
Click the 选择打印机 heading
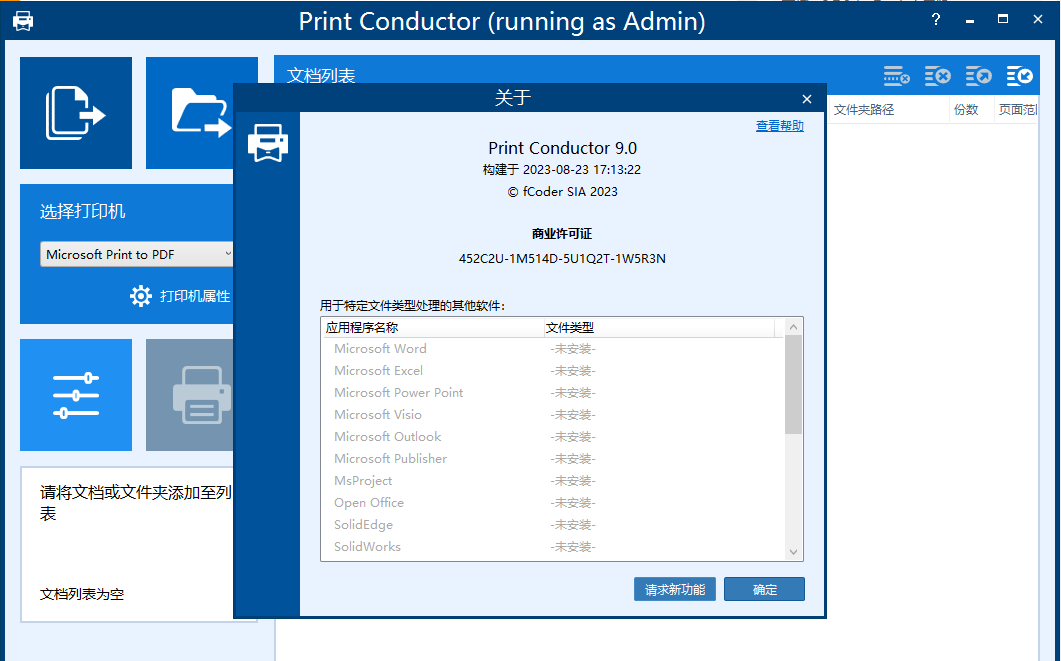click(x=82, y=211)
